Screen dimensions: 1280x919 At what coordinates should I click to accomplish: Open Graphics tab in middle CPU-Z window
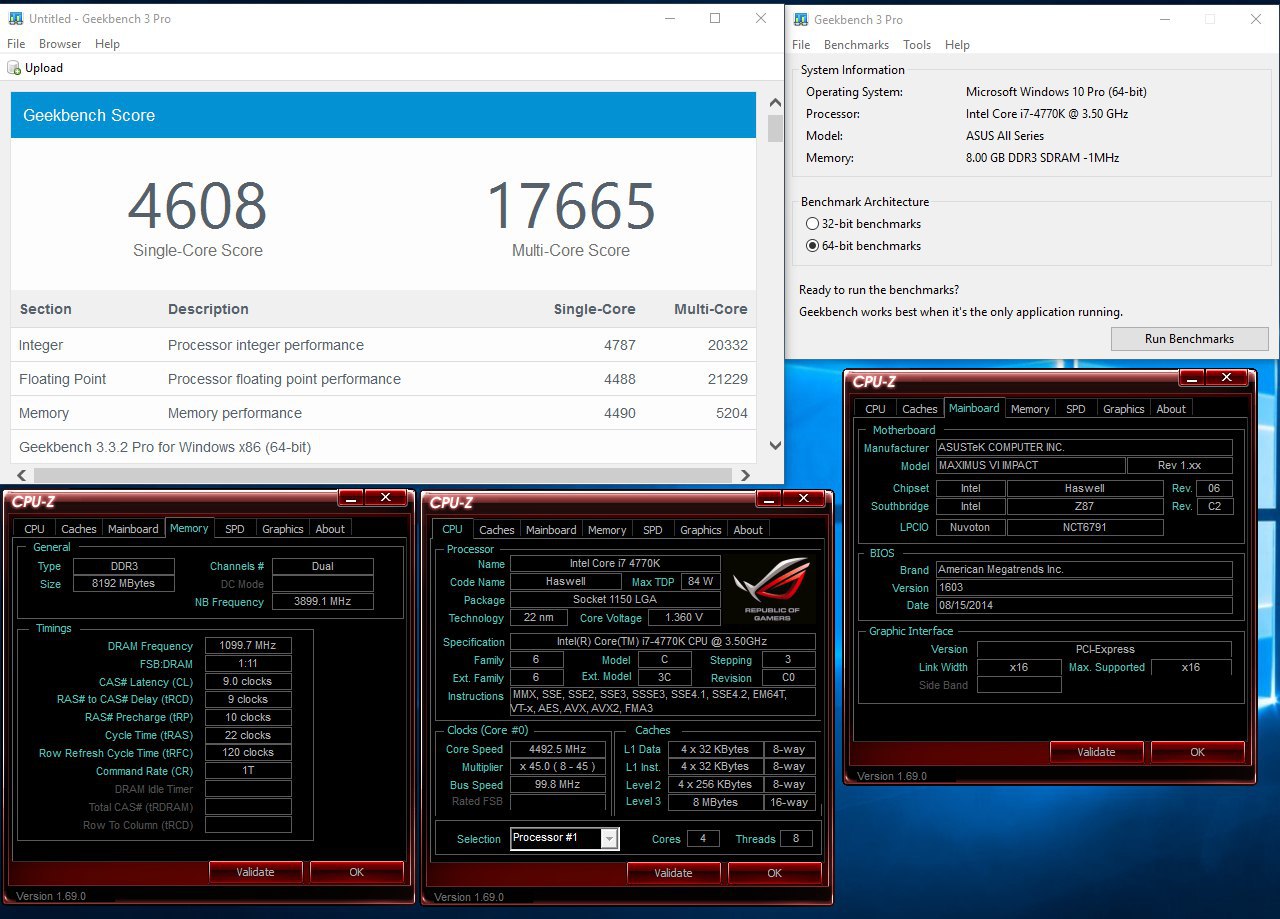(700, 530)
